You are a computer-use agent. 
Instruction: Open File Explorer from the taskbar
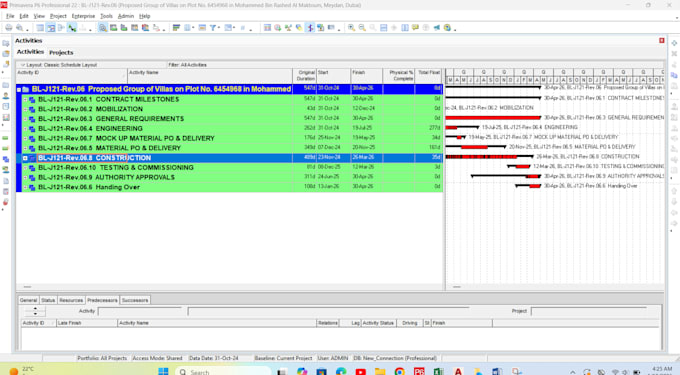click(380, 372)
